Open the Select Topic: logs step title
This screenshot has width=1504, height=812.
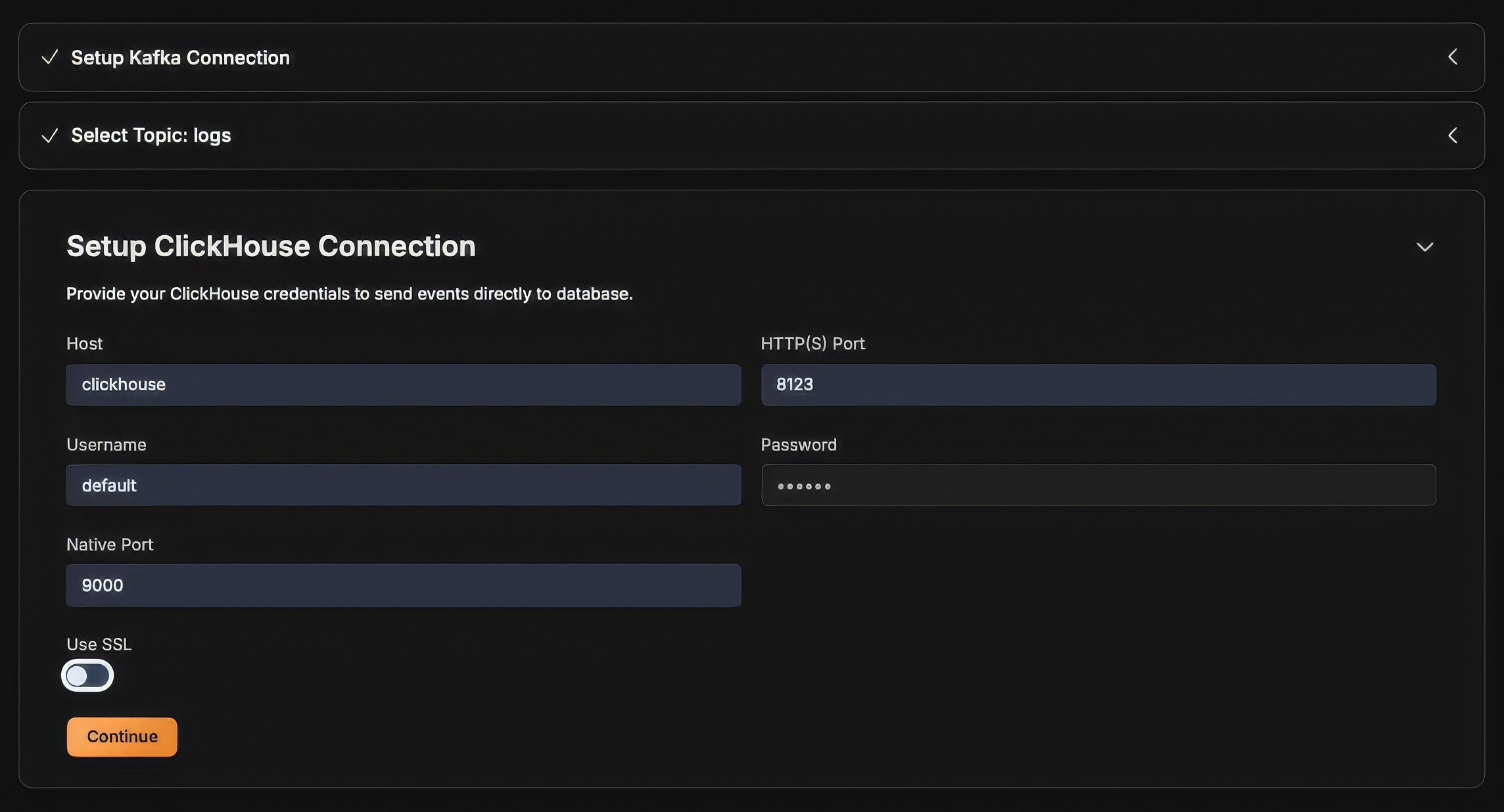coord(151,135)
